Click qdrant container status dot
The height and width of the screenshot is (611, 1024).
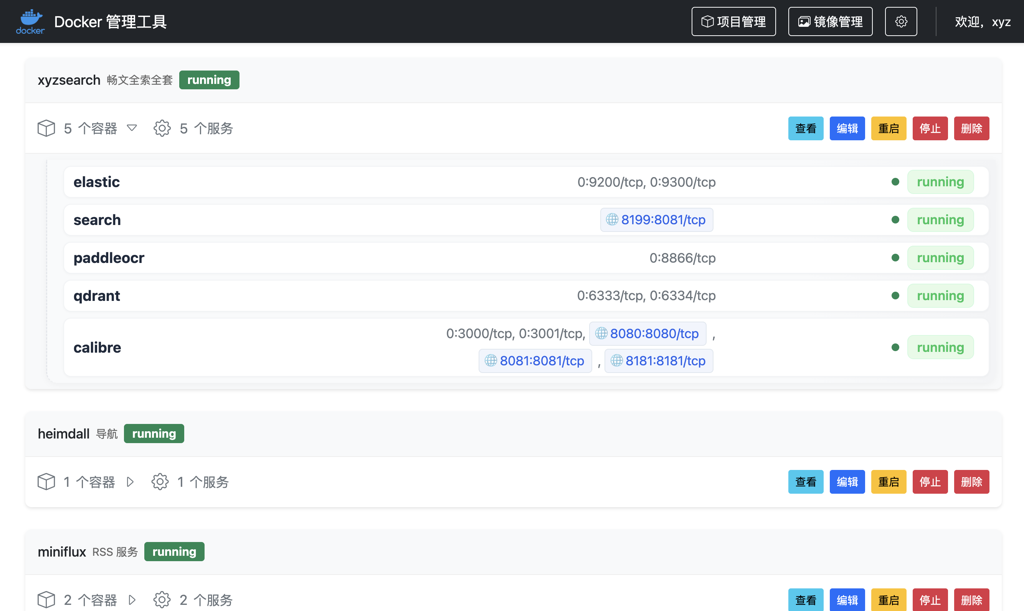coord(895,296)
